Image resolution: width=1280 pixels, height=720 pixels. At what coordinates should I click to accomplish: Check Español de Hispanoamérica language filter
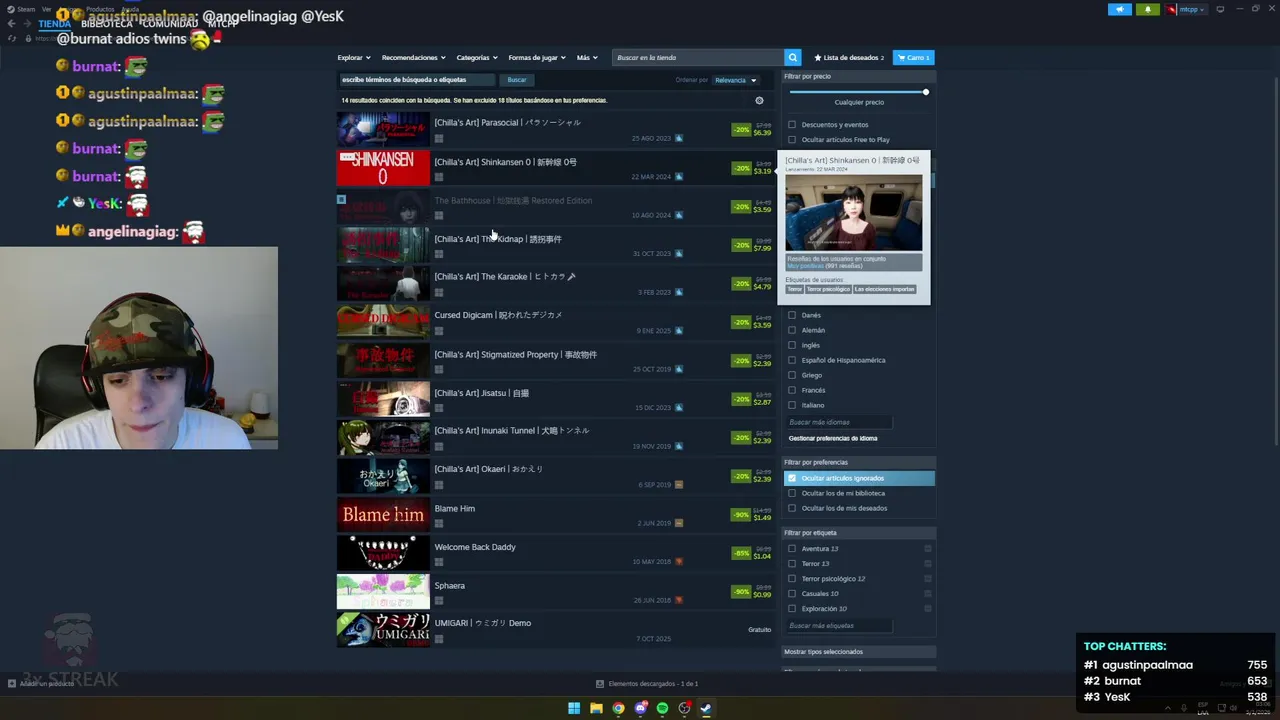click(792, 360)
